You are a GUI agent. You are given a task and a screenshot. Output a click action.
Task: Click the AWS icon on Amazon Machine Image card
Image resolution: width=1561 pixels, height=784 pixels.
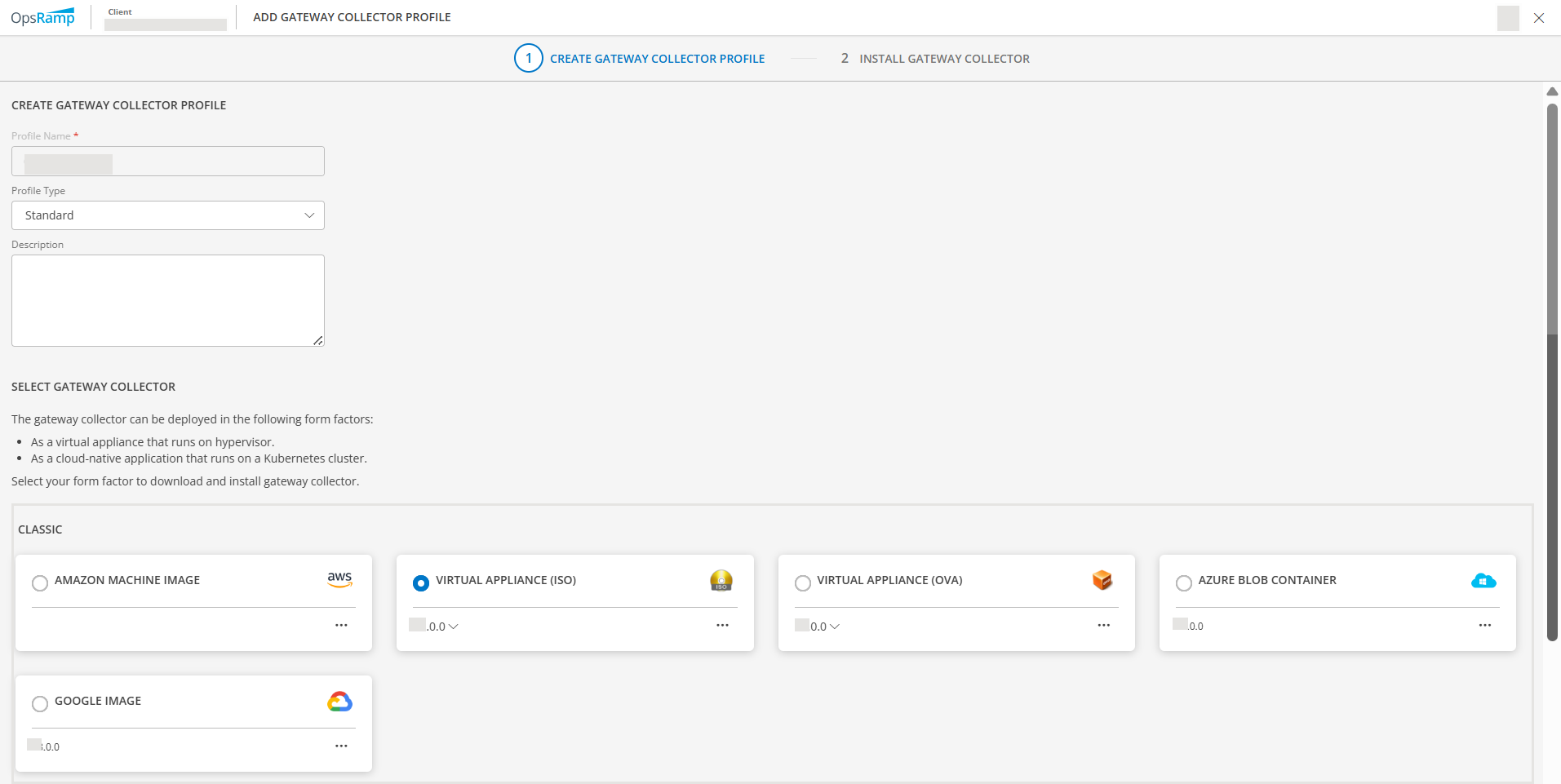pyautogui.click(x=339, y=579)
